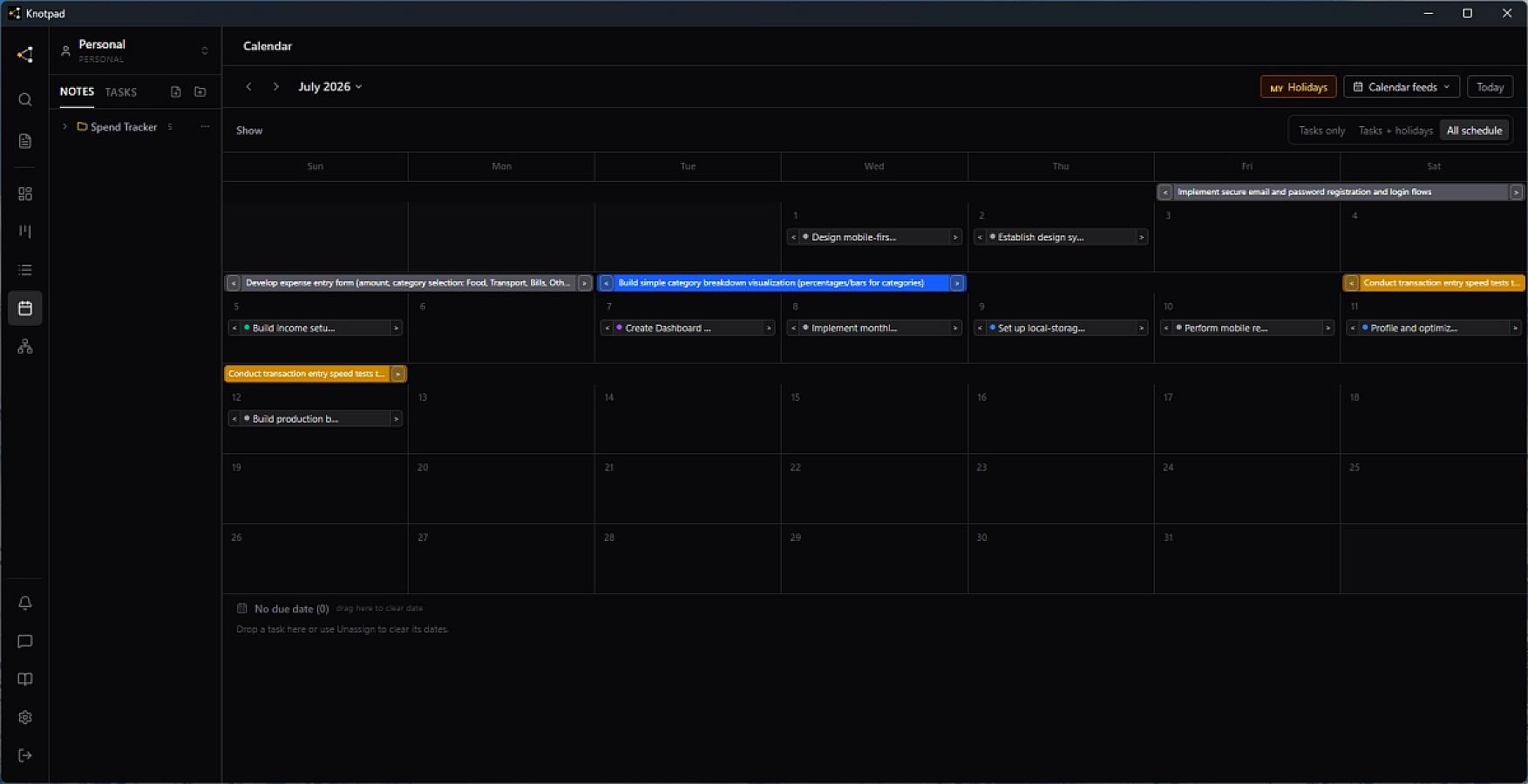Switch to the NOTES tab

point(77,91)
